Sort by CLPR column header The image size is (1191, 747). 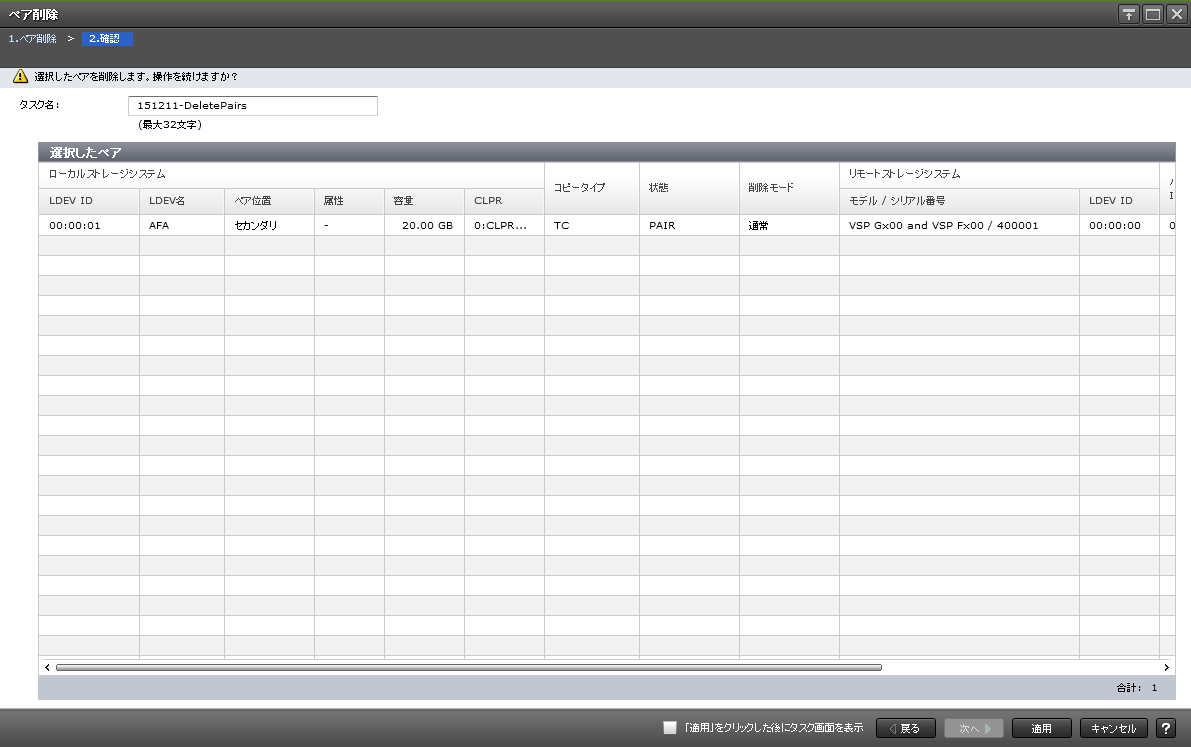coord(504,201)
